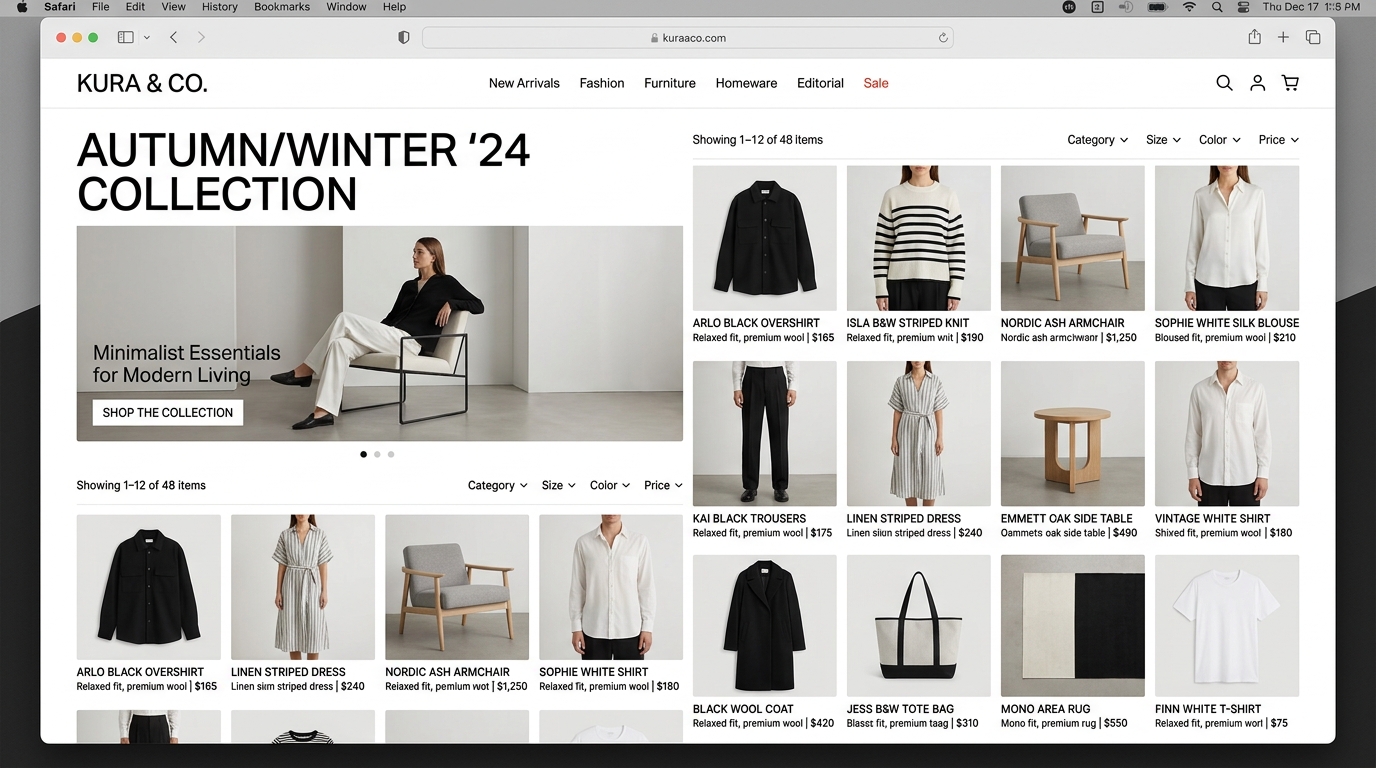Click the date and time in menu bar
Image resolution: width=1376 pixels, height=768 pixels.
pyautogui.click(x=1311, y=7)
